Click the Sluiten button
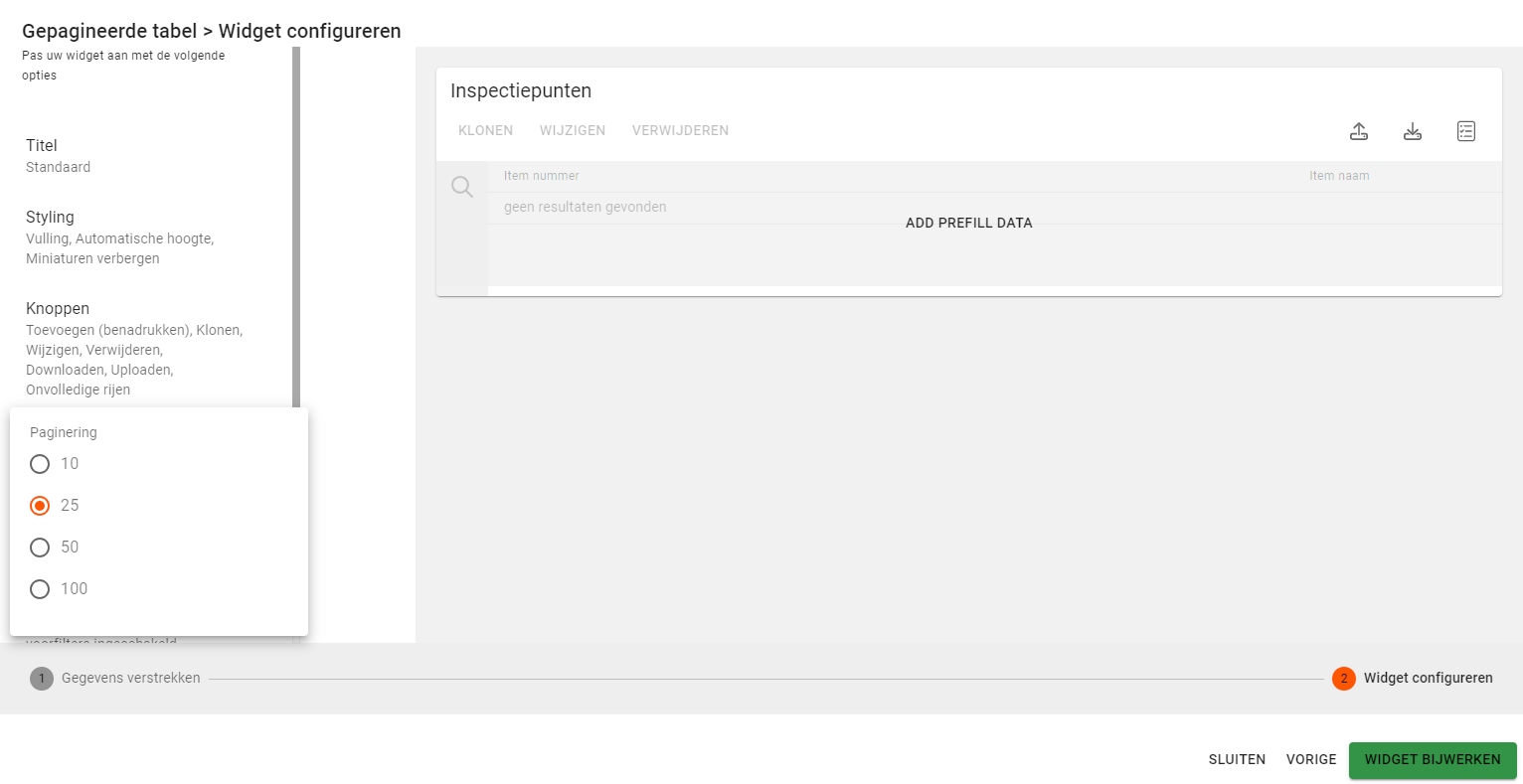1523x784 pixels. tap(1237, 759)
